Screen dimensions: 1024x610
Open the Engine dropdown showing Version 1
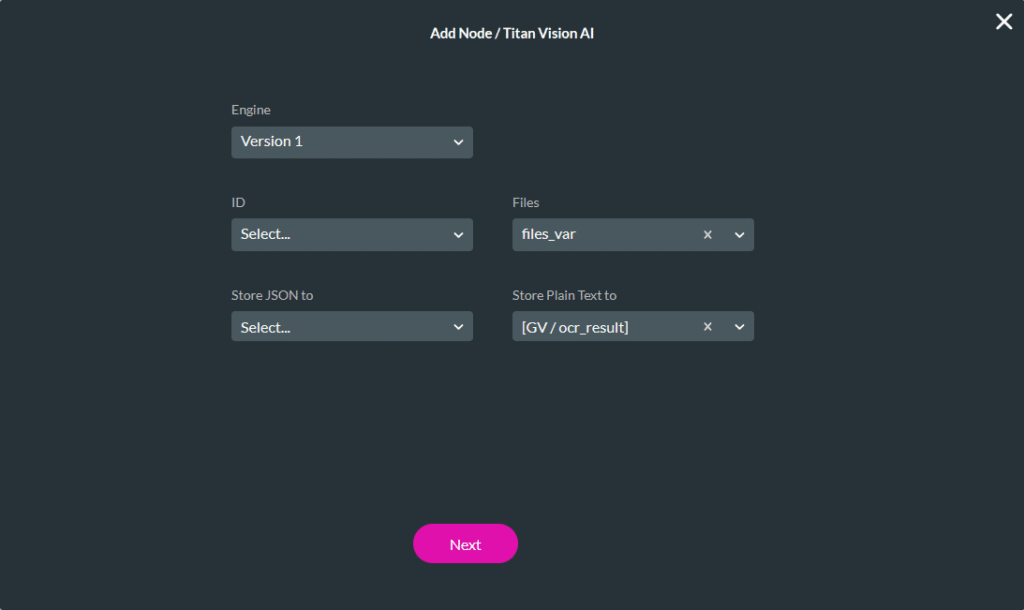[352, 142]
